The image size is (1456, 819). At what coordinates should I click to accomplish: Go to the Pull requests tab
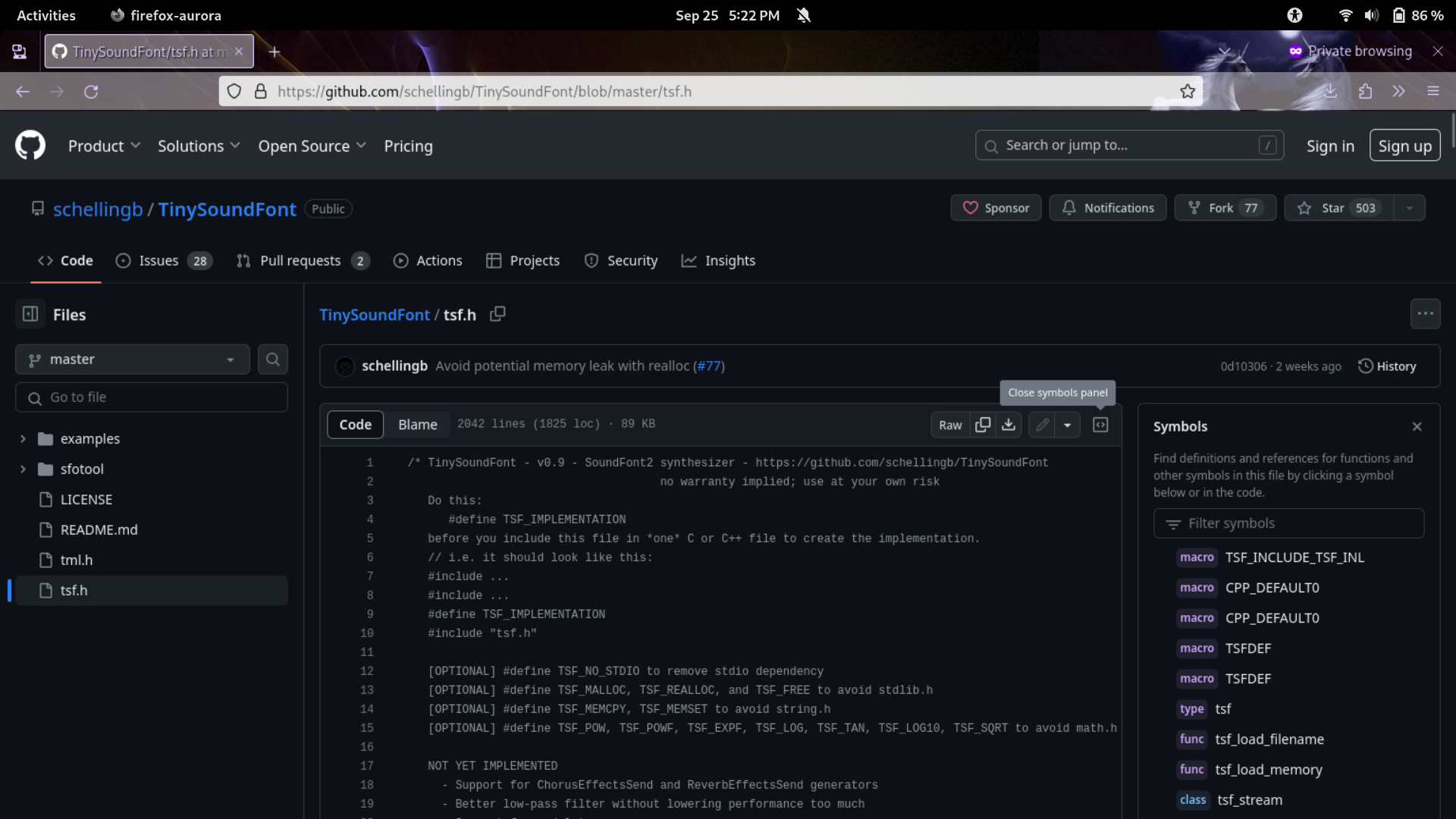(x=302, y=261)
